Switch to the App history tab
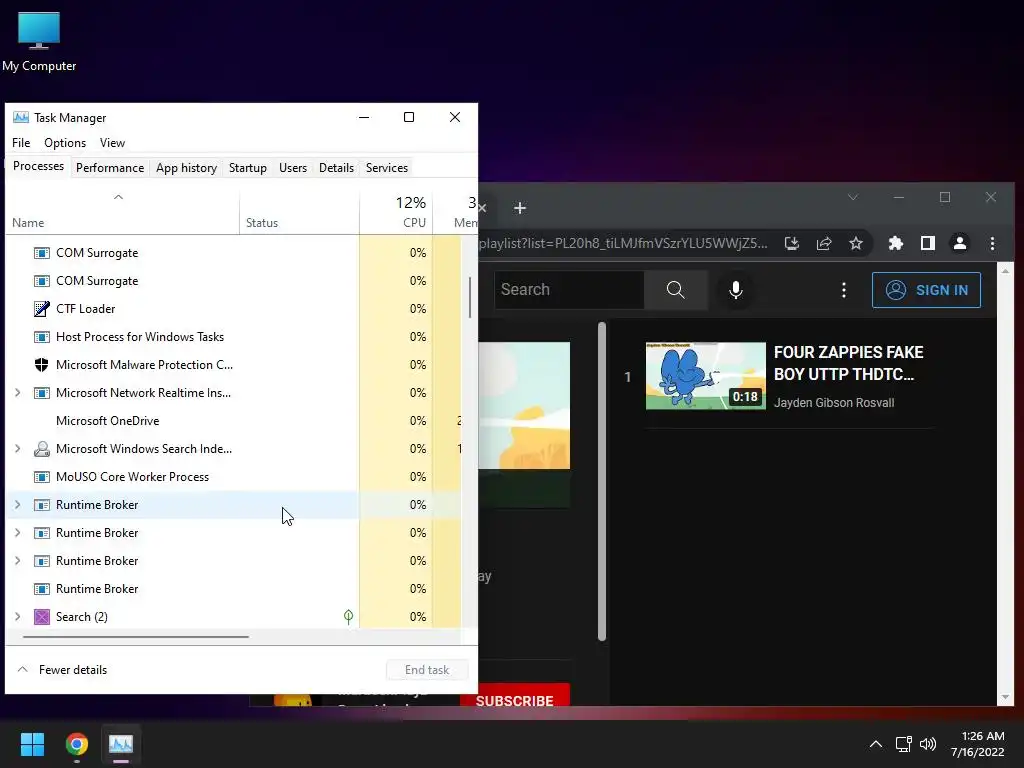The image size is (1024, 768). click(x=186, y=168)
